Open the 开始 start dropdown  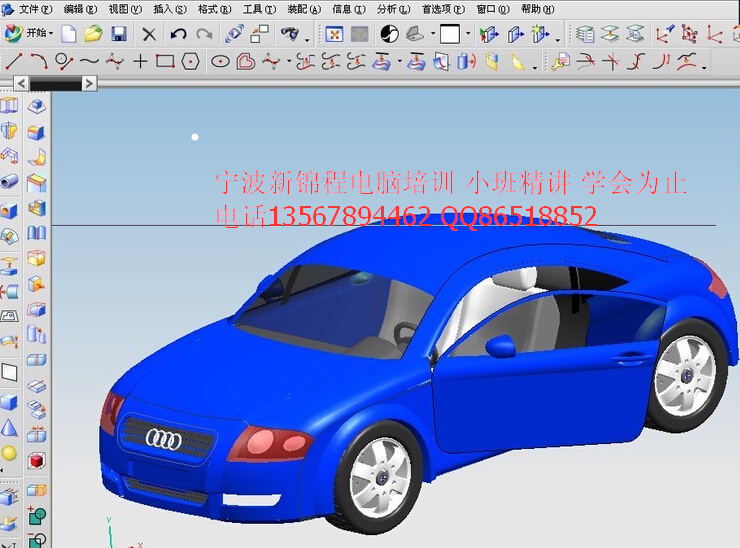[28, 33]
